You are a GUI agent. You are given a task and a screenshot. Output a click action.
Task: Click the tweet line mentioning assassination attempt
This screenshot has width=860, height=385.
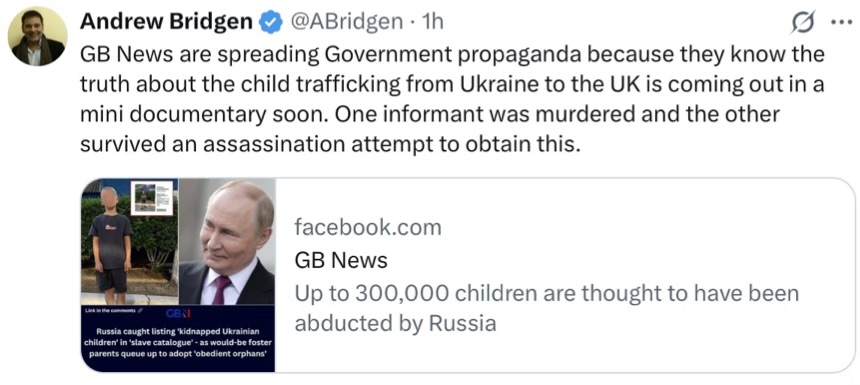tap(330, 144)
